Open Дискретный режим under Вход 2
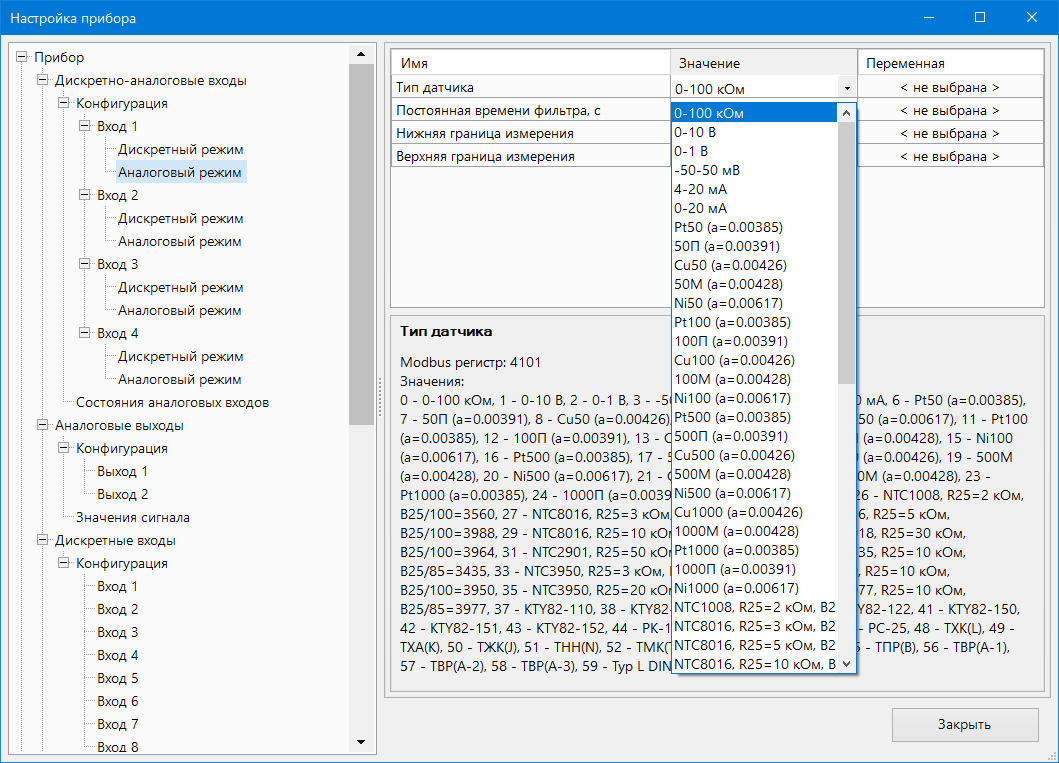1059x763 pixels. [x=180, y=218]
